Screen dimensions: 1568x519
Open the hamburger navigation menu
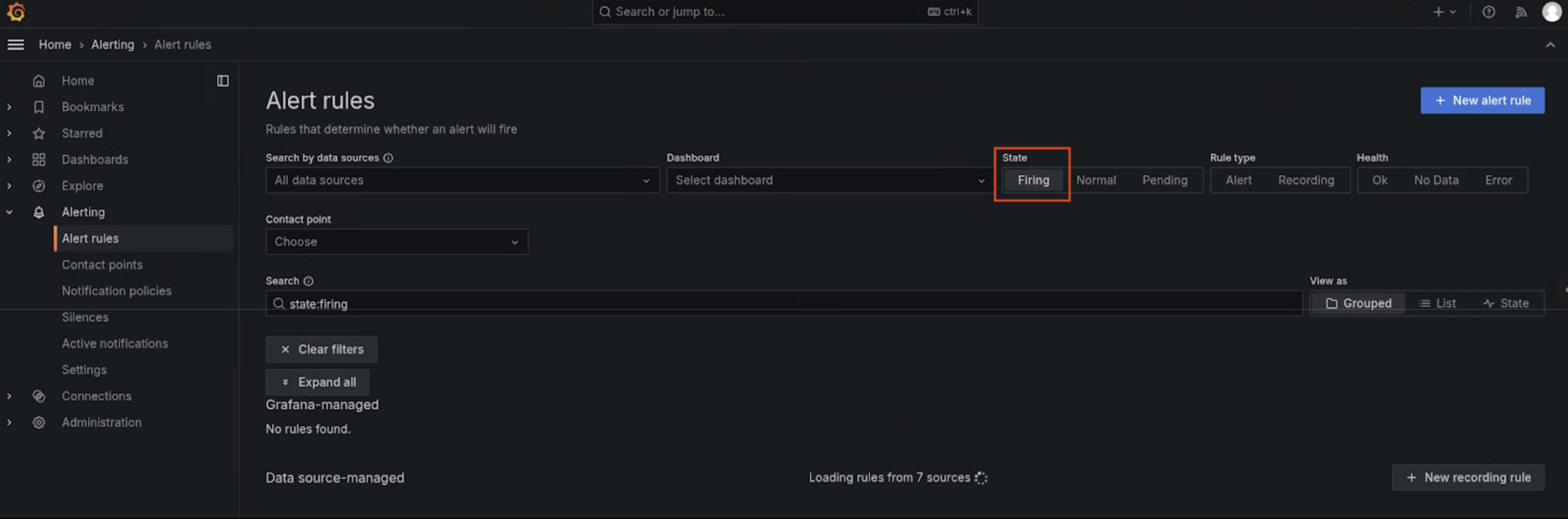16,44
